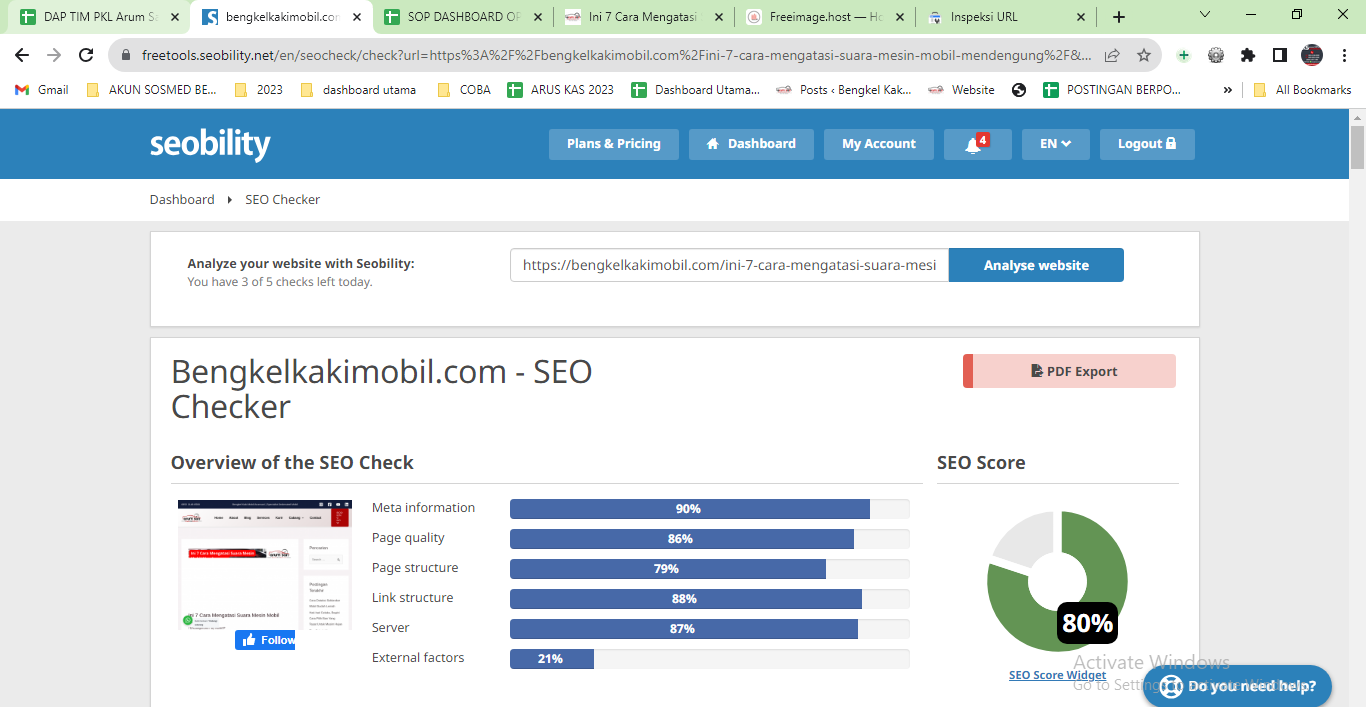Close the Freeimage.host tab
The width and height of the screenshot is (1366, 707).
click(x=899, y=17)
